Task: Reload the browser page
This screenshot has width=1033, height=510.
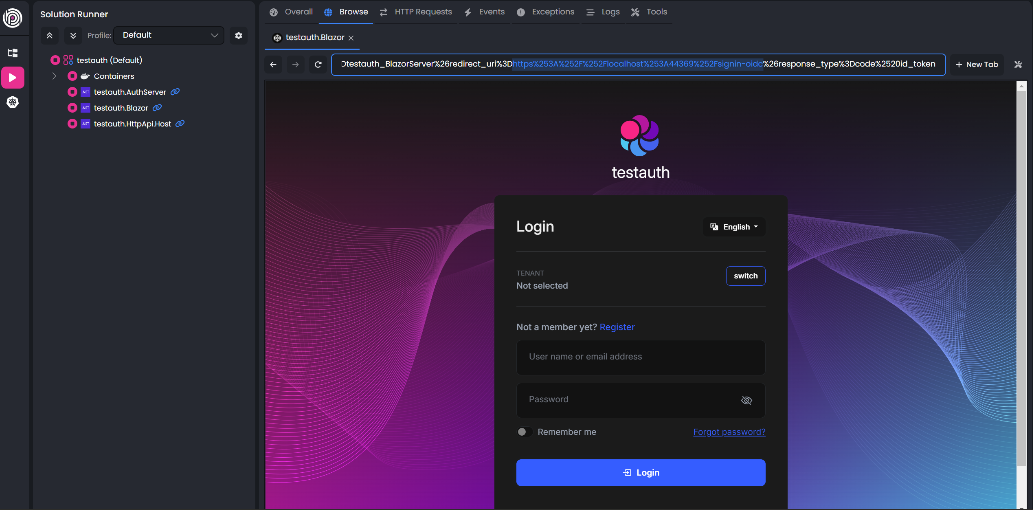Action: click(x=318, y=65)
